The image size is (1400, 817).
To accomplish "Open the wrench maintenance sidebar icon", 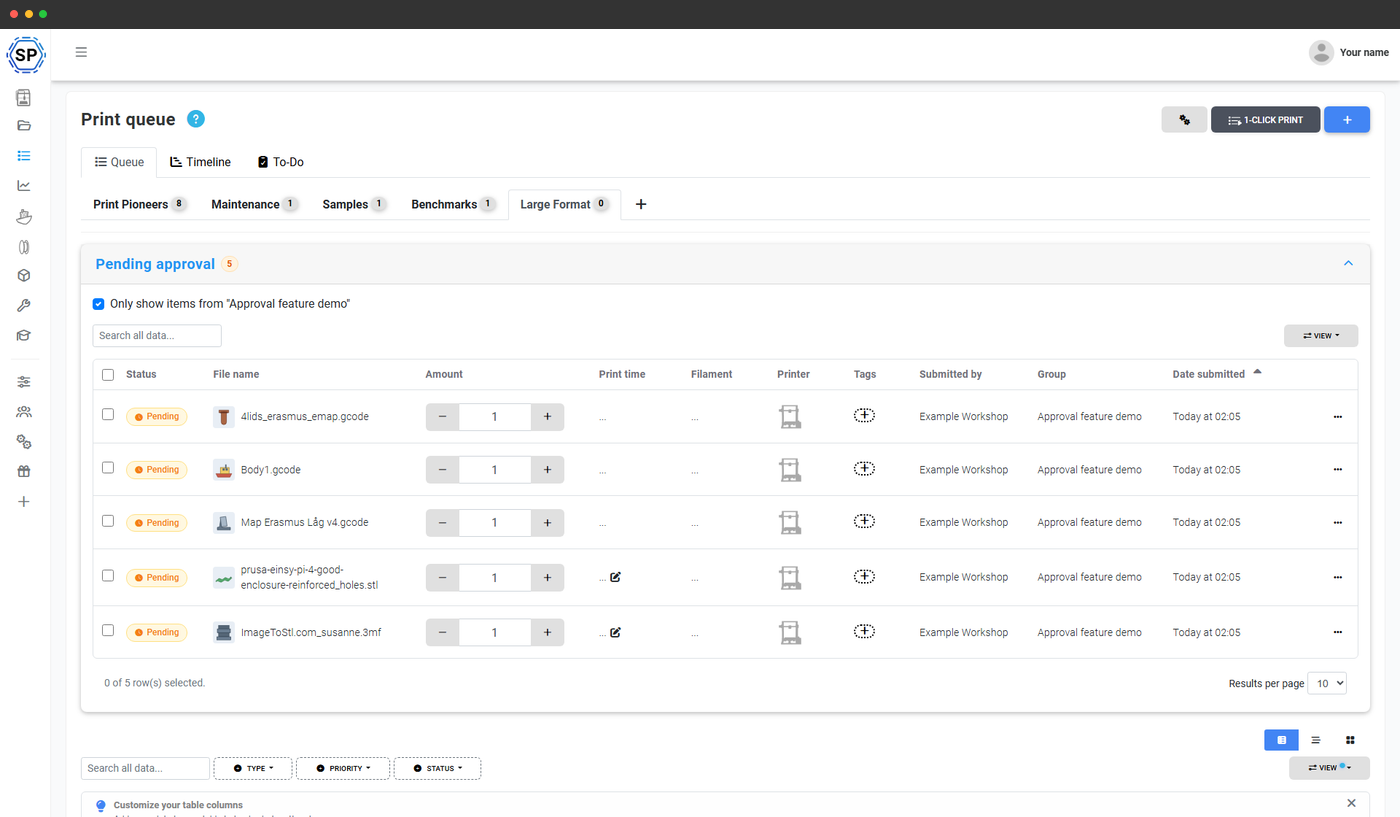I will coord(24,306).
